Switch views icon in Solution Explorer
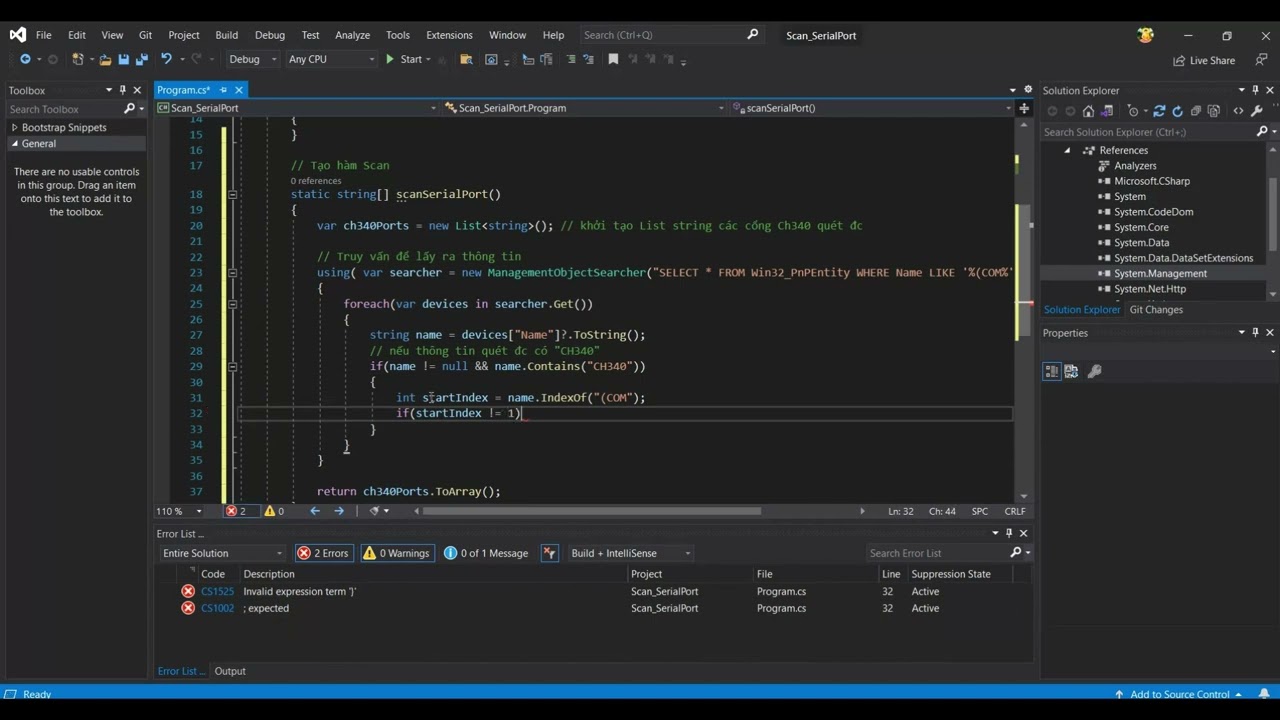Screen dimensions: 1280x720 point(1107,111)
